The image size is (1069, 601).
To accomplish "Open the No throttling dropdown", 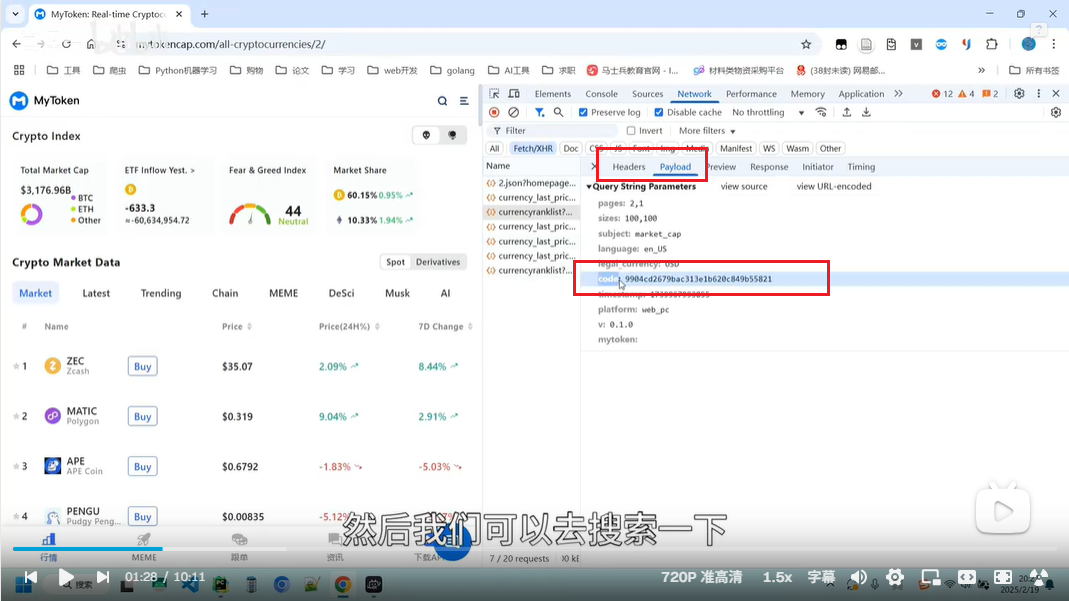I will (x=768, y=113).
